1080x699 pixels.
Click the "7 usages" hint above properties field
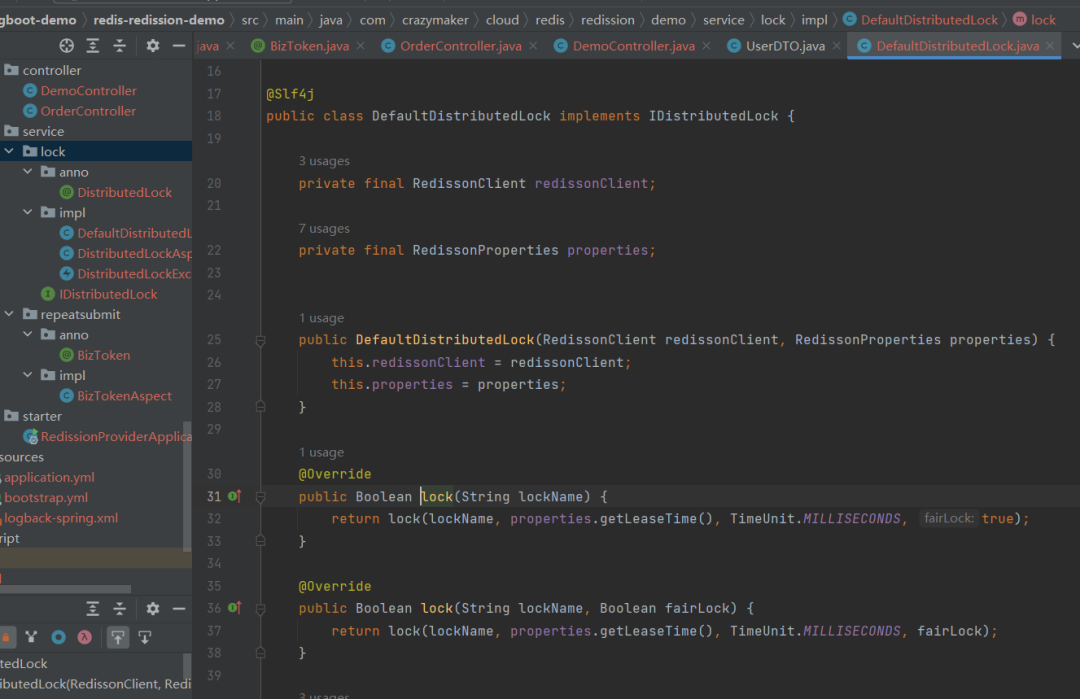point(324,228)
